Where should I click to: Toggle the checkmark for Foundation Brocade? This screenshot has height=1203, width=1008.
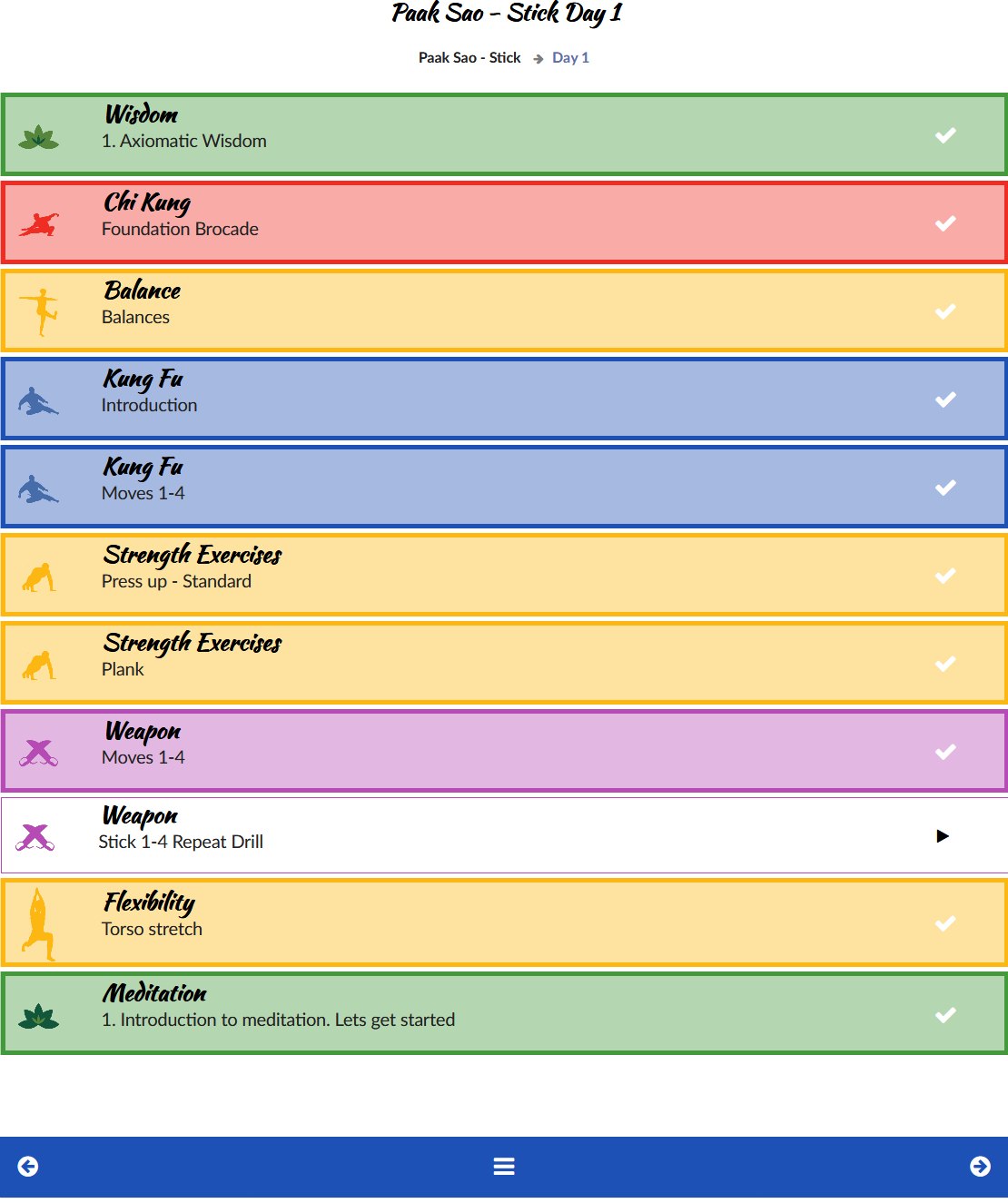point(945,223)
